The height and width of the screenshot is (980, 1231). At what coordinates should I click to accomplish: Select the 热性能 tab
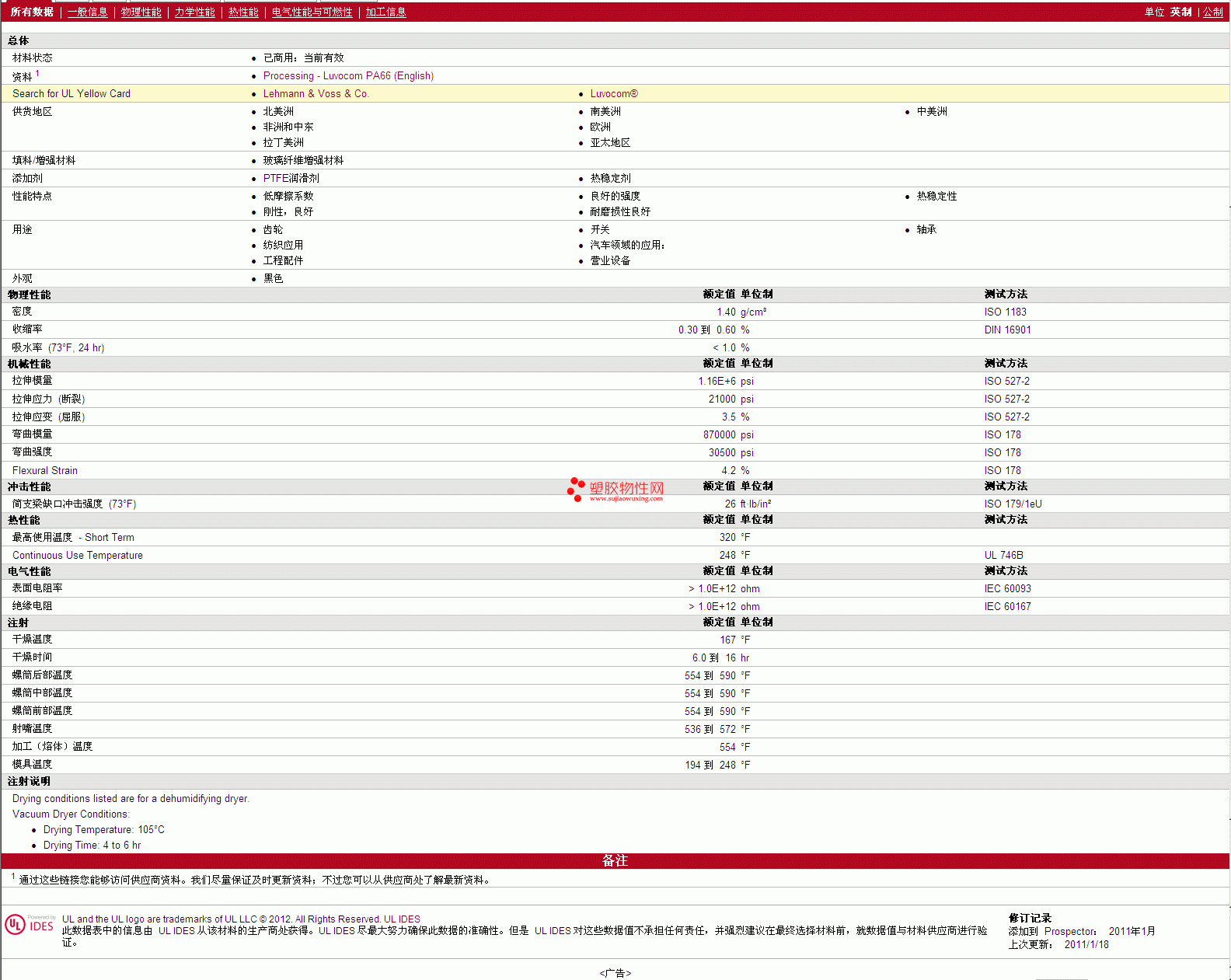[x=243, y=12]
